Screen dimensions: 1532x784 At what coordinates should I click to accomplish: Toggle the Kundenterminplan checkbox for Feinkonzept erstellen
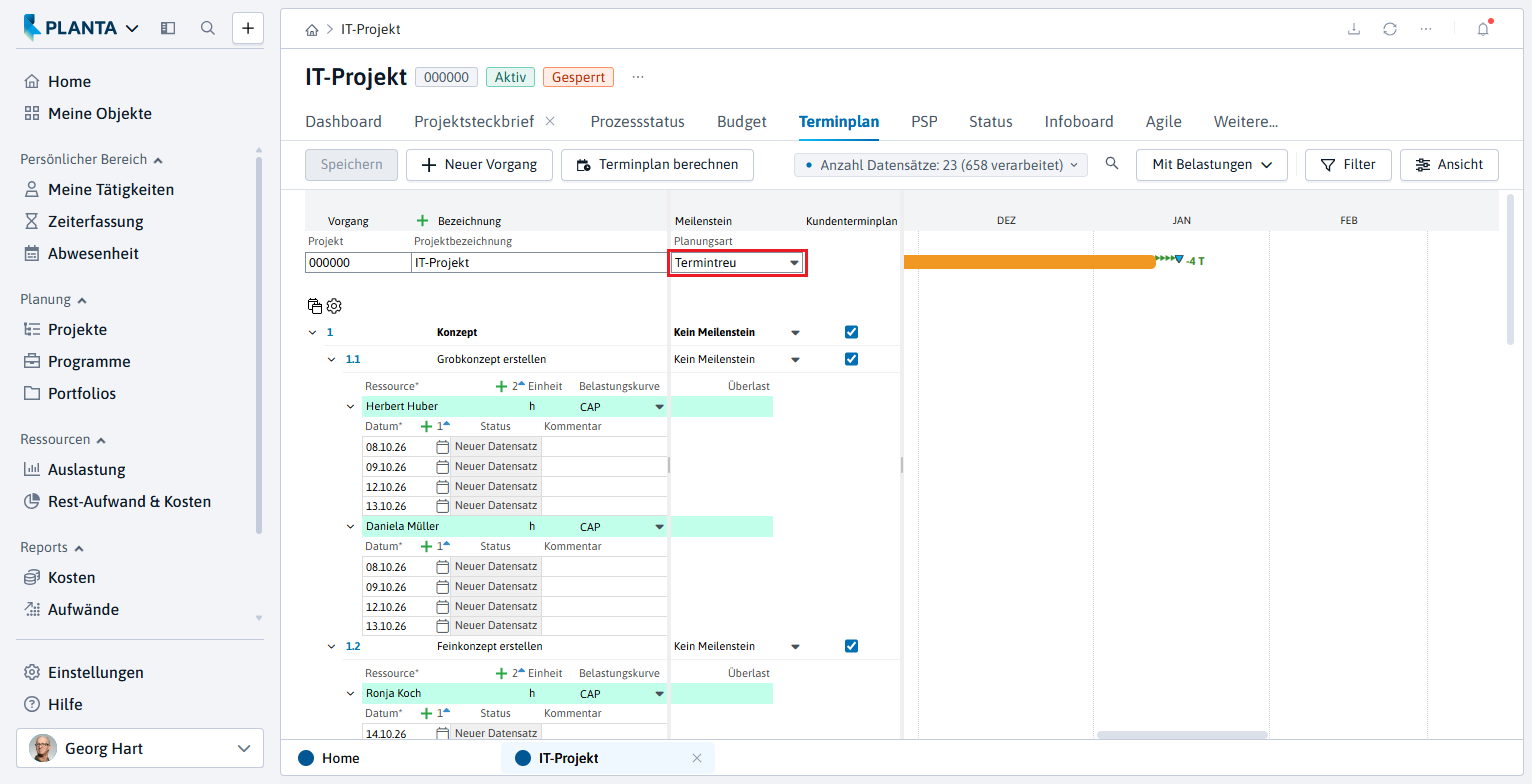(x=852, y=646)
